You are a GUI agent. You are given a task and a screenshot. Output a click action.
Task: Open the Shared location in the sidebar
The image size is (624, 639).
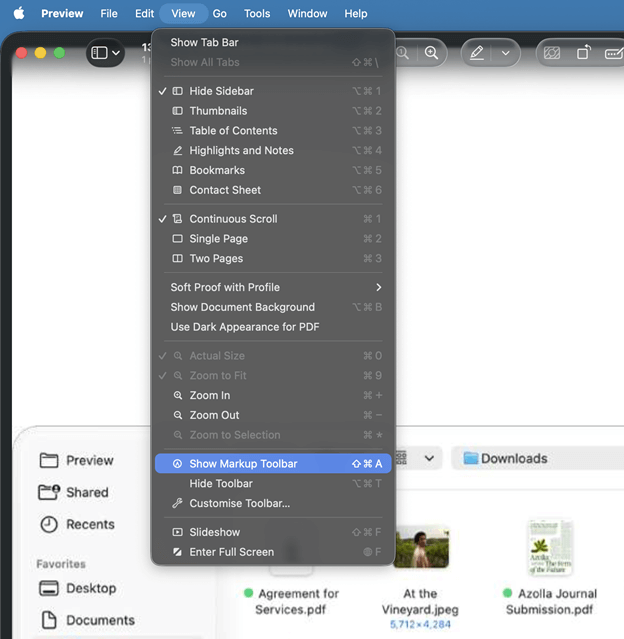coord(86,492)
